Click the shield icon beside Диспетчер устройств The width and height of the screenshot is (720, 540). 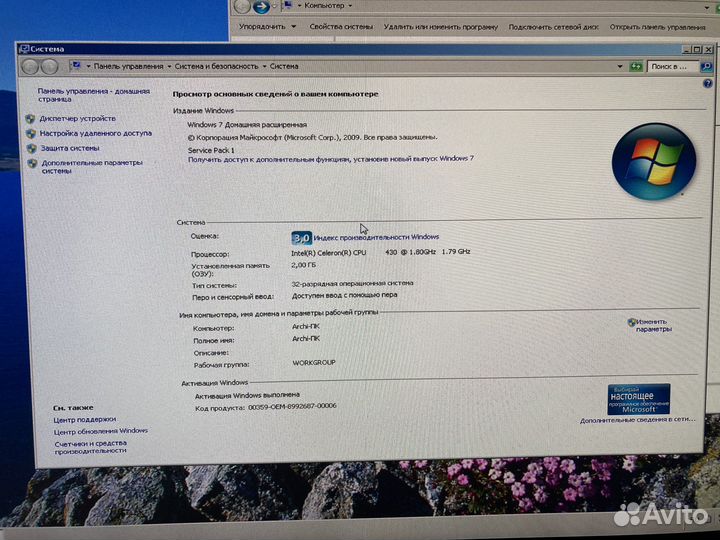point(31,118)
